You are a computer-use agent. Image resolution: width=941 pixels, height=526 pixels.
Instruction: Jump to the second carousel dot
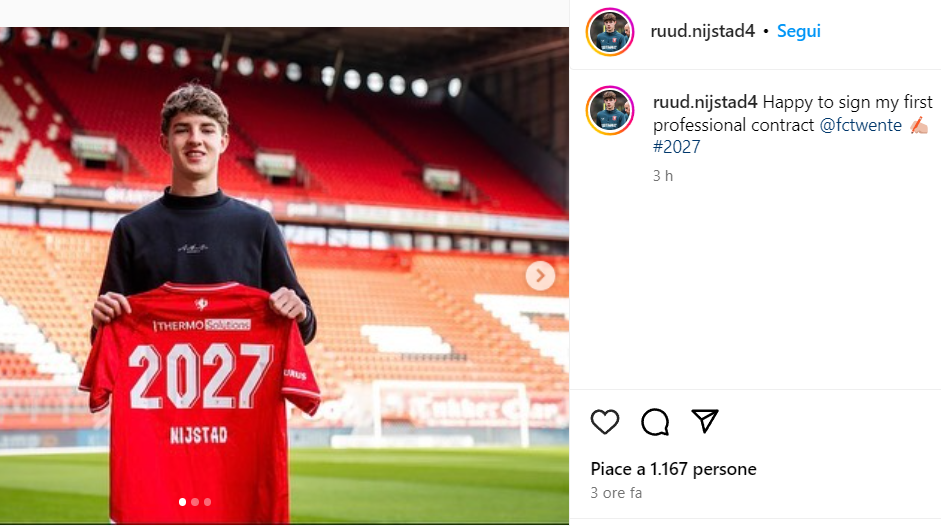click(195, 502)
